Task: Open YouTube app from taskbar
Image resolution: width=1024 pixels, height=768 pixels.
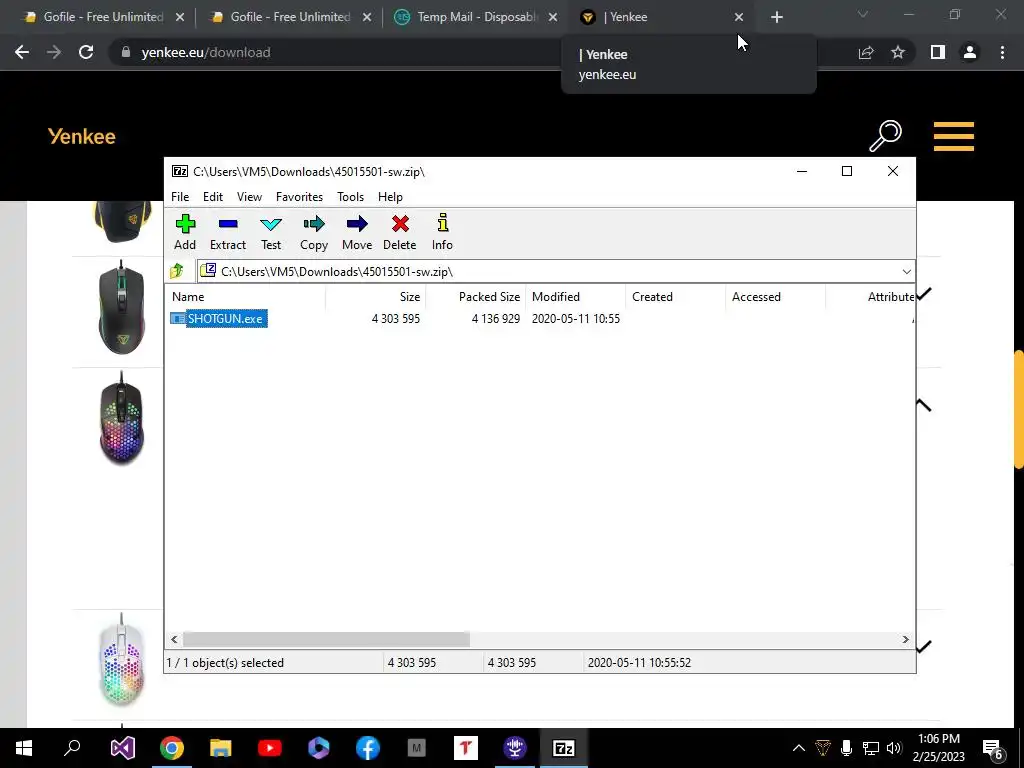Action: (x=270, y=748)
